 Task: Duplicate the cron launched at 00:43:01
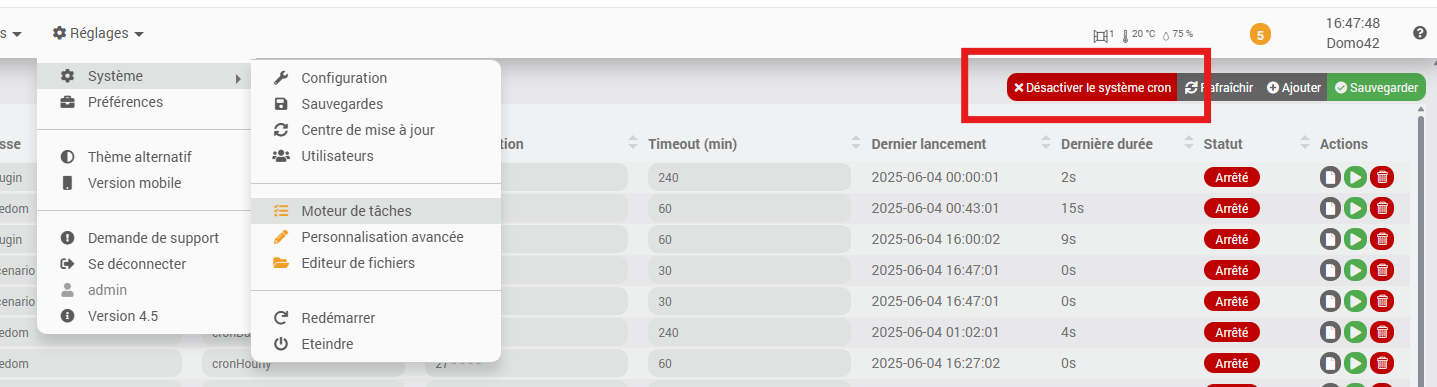point(1330,208)
